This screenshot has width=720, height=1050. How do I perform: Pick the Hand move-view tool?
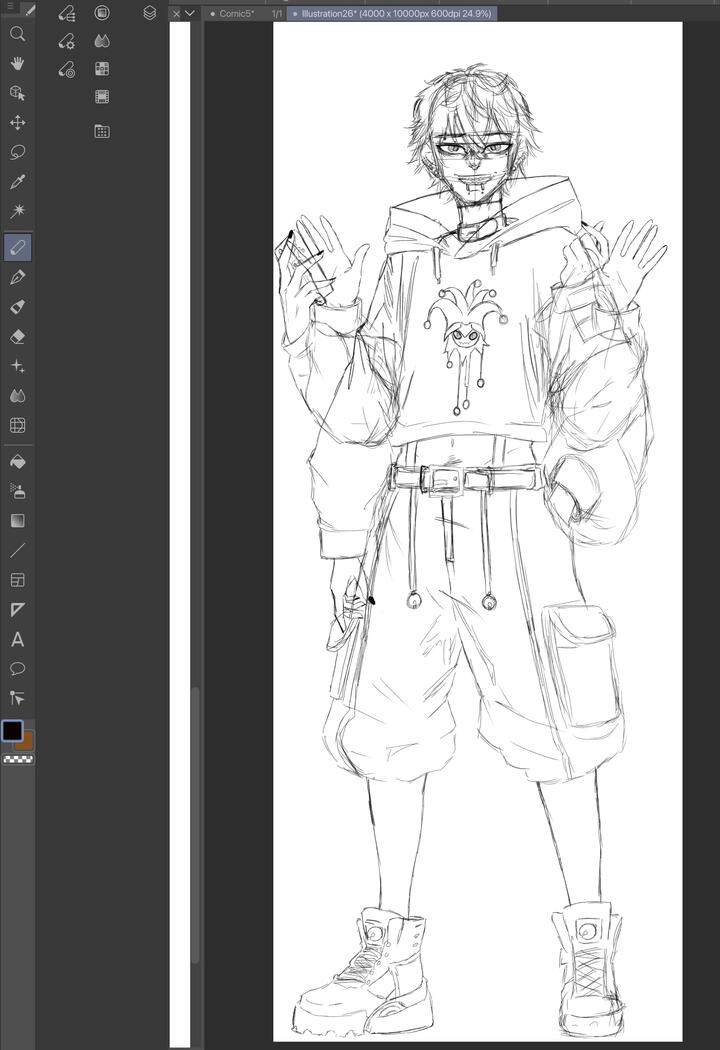pos(17,63)
